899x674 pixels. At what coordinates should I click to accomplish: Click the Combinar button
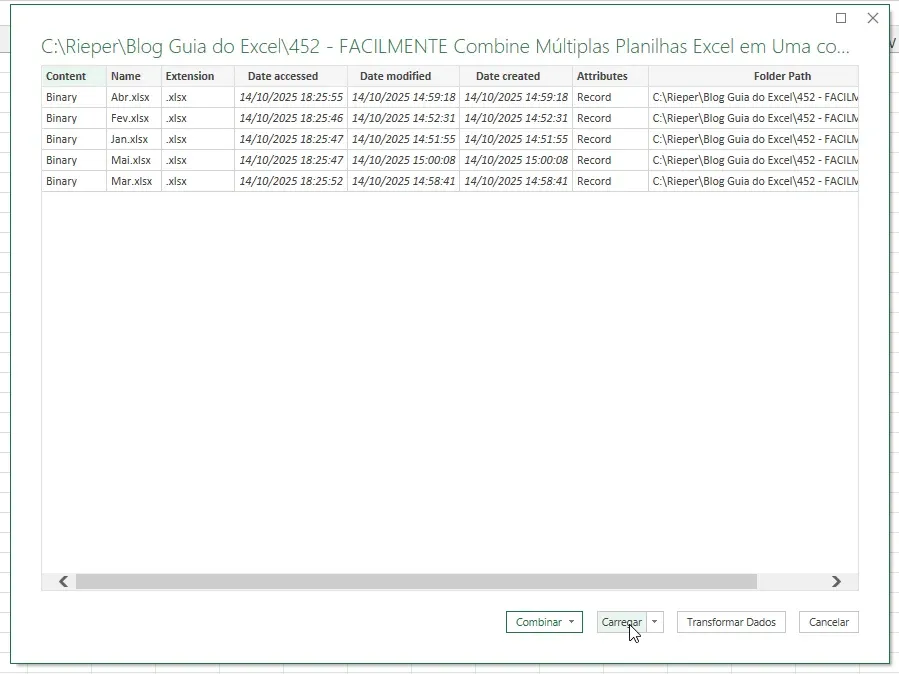(x=538, y=622)
